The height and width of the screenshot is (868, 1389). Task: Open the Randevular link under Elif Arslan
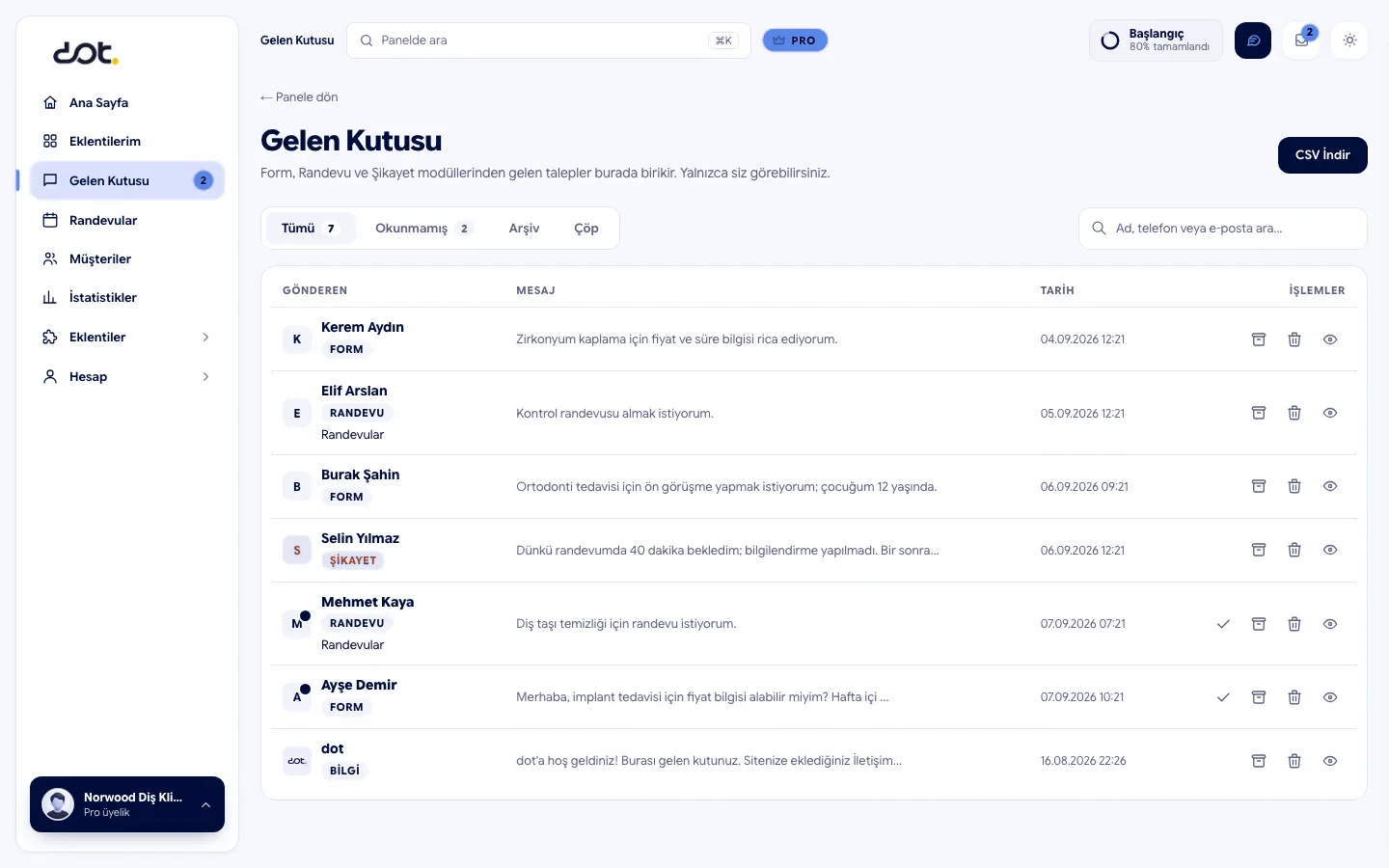click(x=352, y=435)
